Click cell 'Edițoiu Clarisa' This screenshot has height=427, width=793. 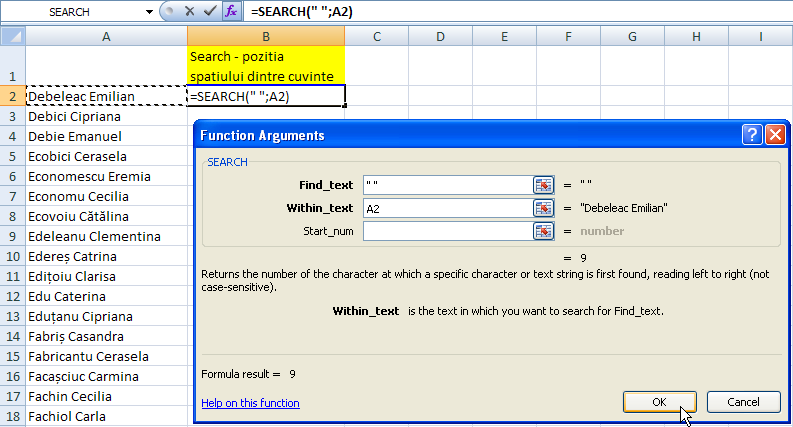tap(106, 277)
